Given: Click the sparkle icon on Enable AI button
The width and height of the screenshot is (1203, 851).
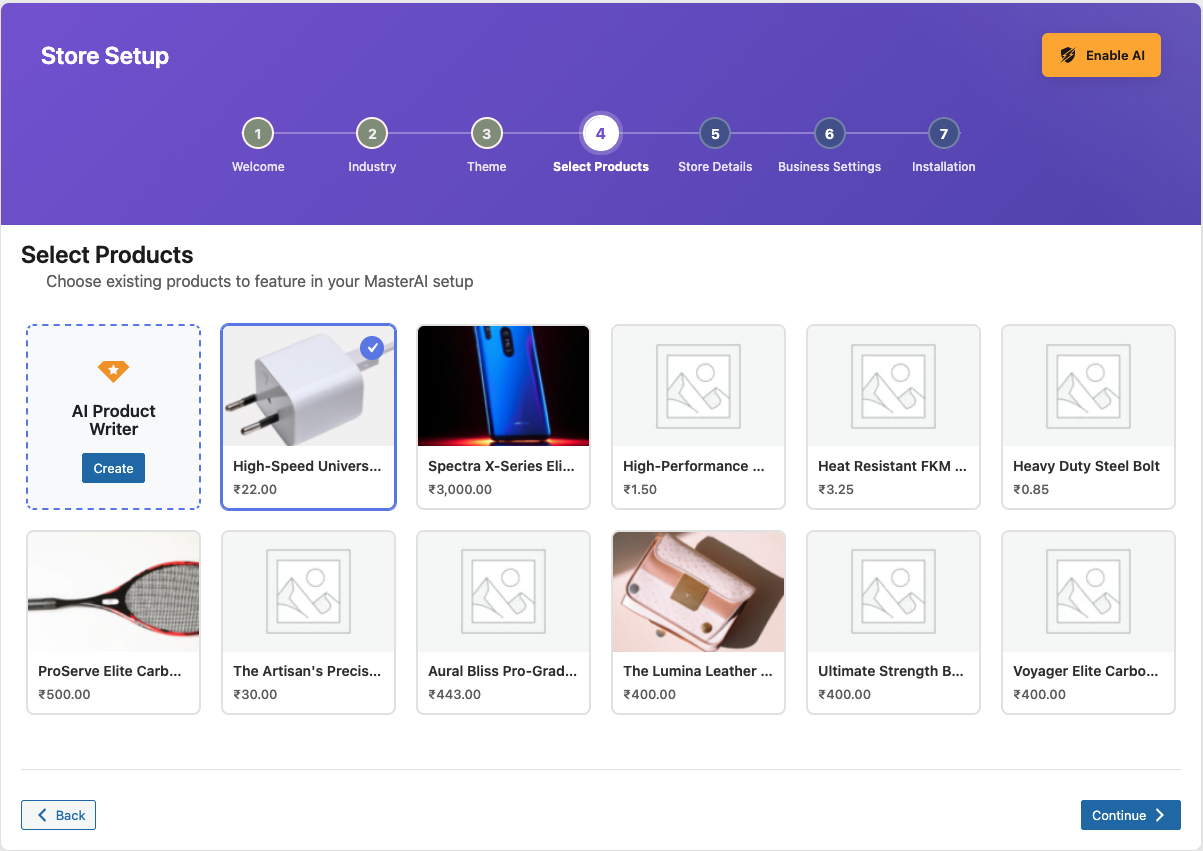Looking at the screenshot, I should pos(1068,55).
